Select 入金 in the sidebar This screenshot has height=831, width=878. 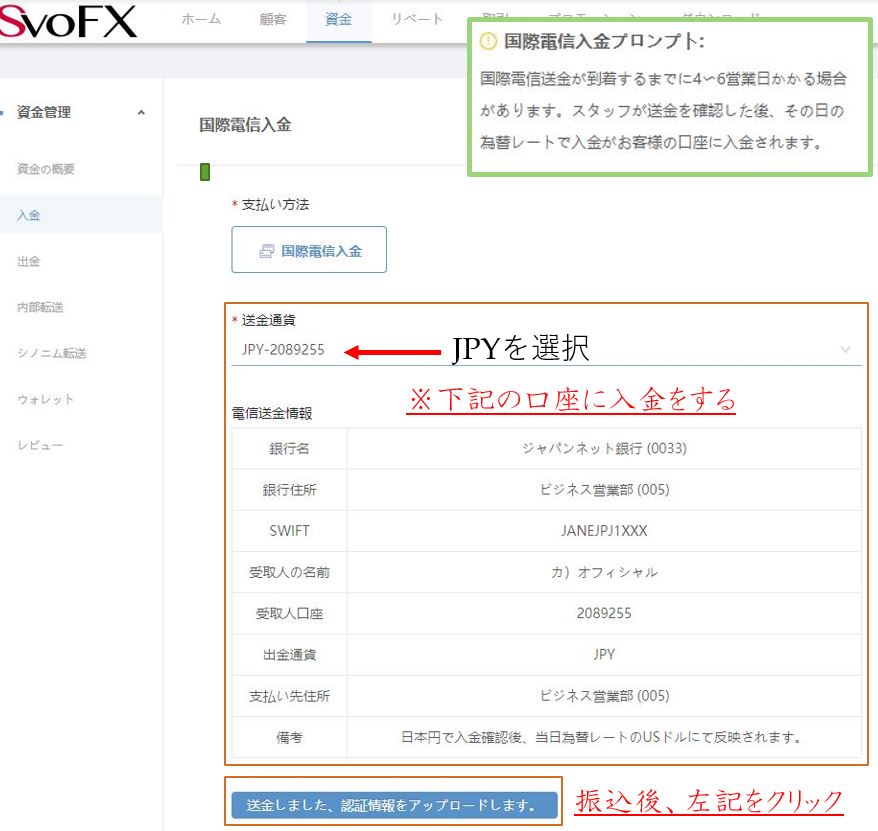[29, 215]
